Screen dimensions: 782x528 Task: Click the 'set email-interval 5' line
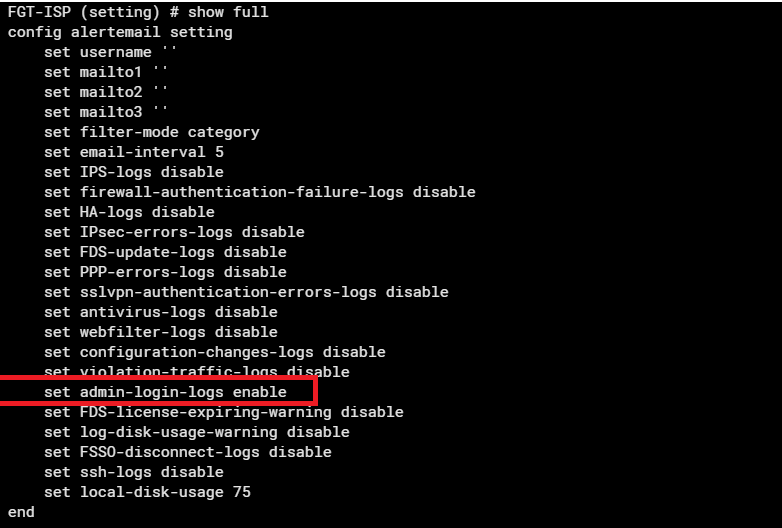[x=133, y=152]
